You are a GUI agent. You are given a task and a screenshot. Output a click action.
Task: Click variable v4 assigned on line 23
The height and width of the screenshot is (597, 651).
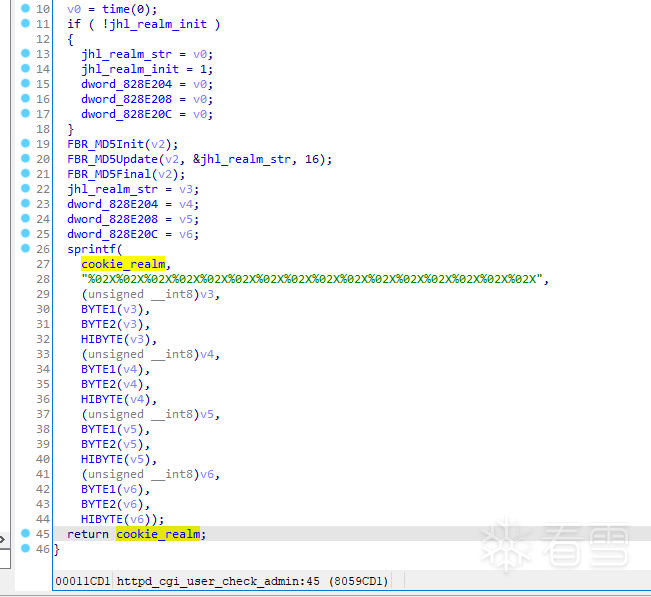tap(186, 205)
